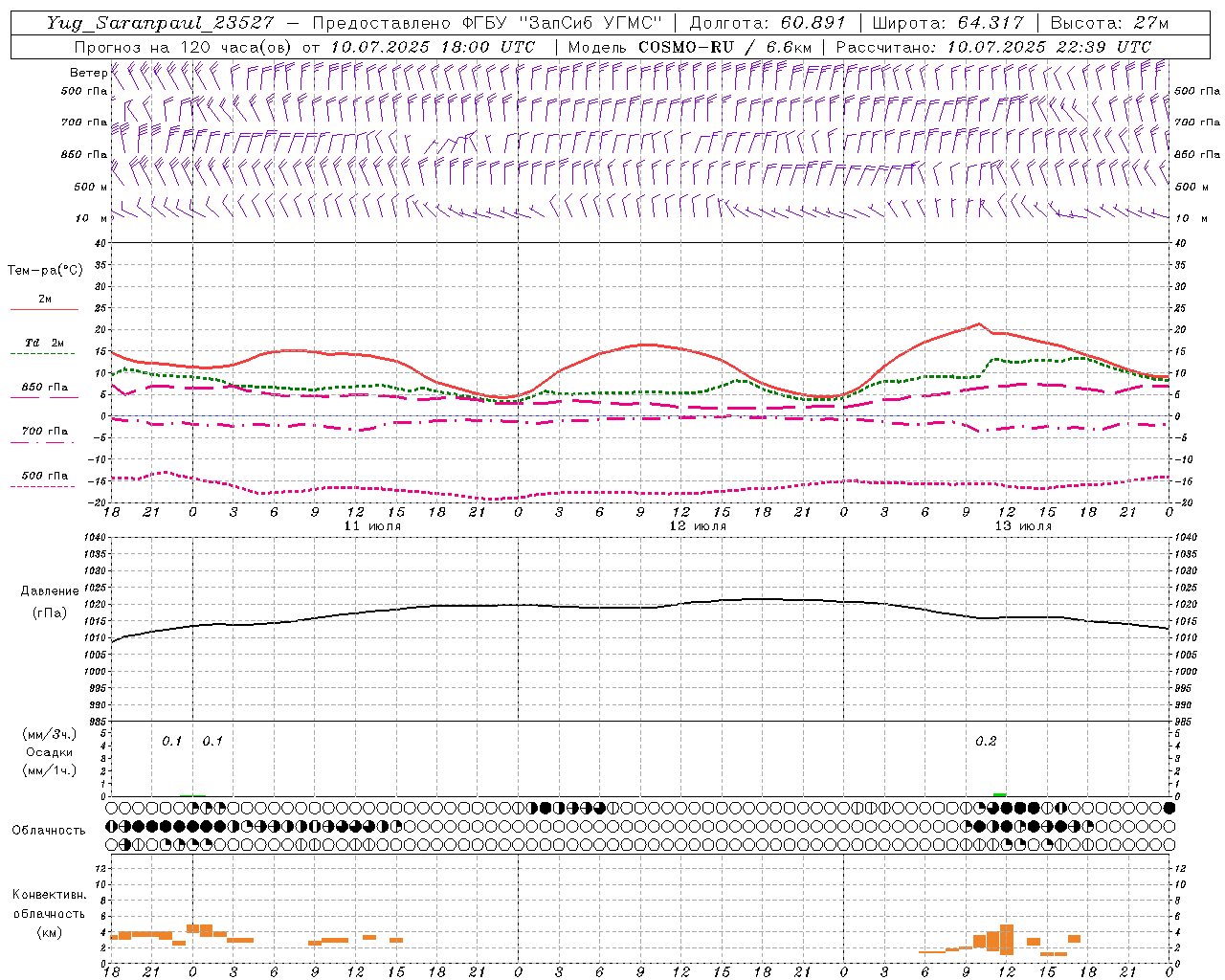Click forecast start '10.07.2025 18:00 UTC'
This screenshot has width=1225, height=980.
click(432, 46)
